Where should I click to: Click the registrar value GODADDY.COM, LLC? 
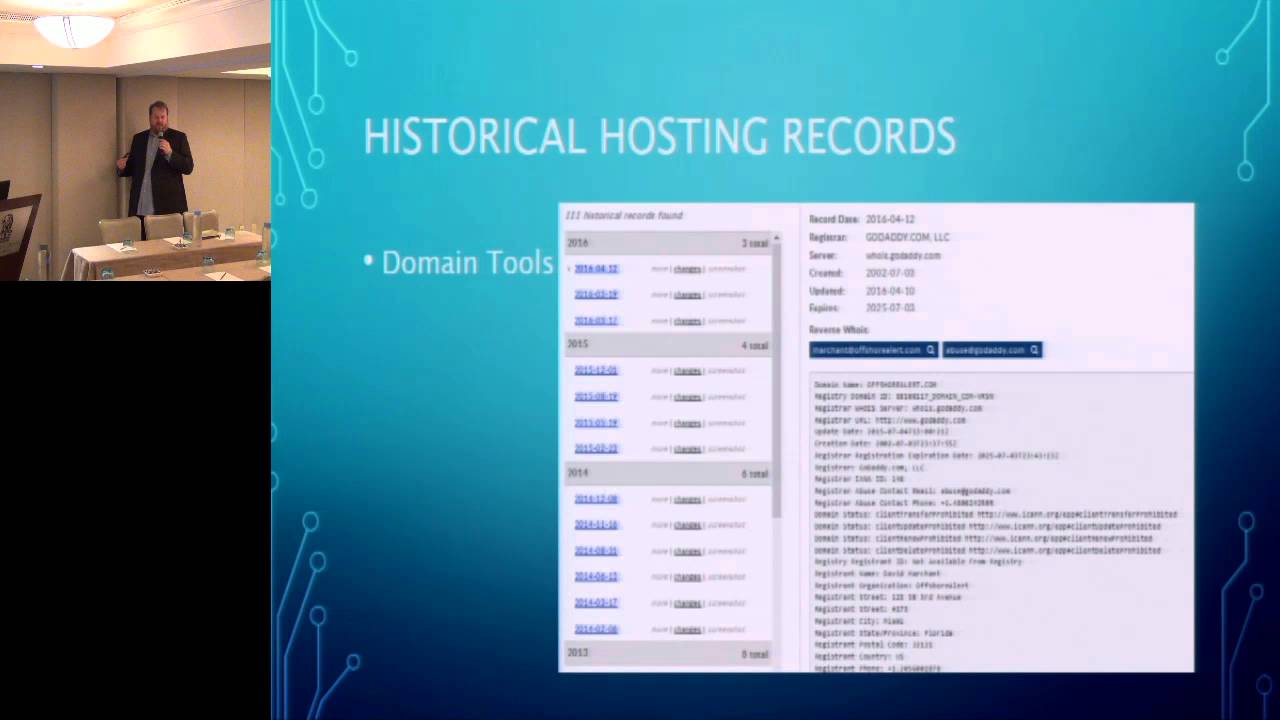click(x=907, y=238)
